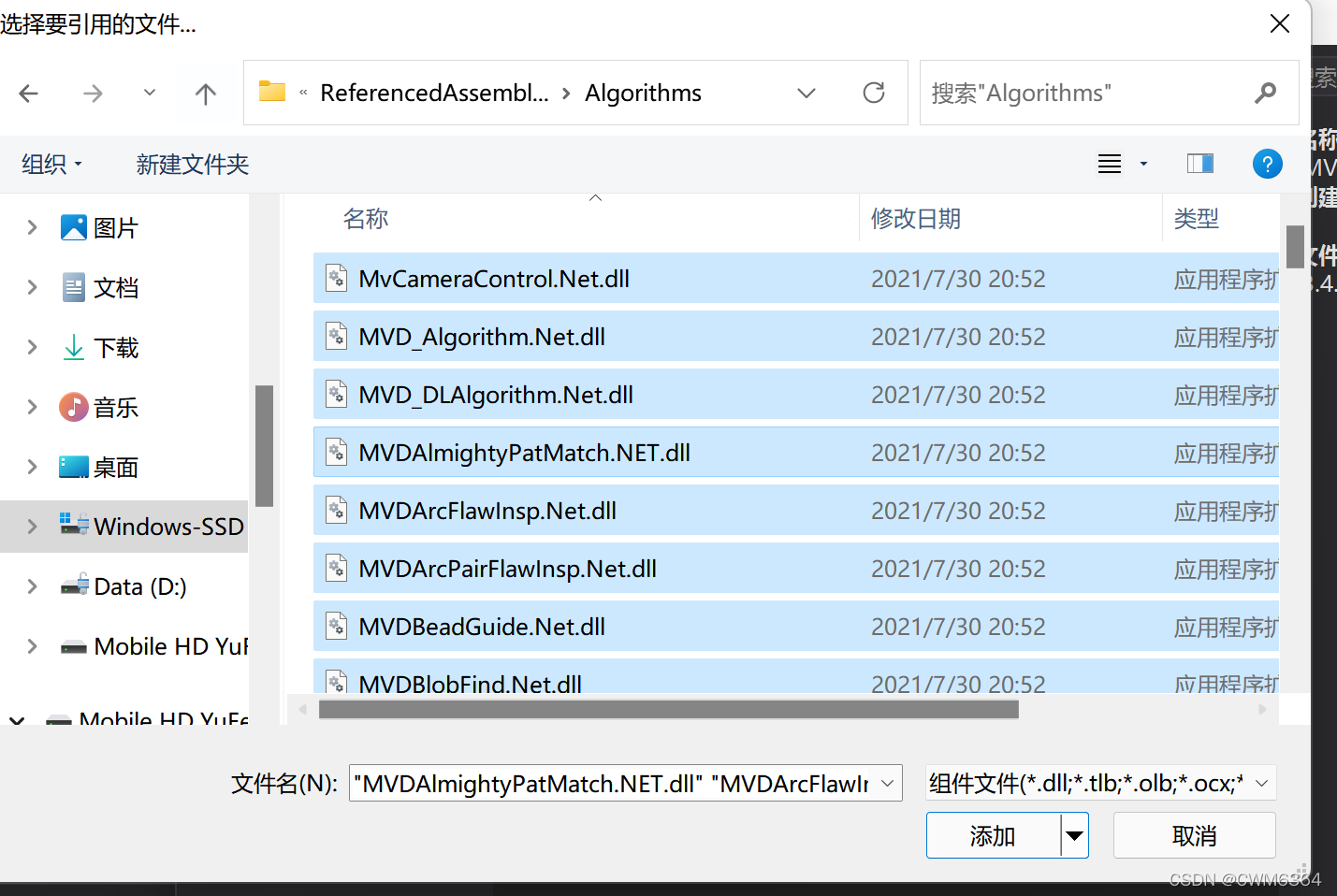1337x896 pixels.
Task: Click the sidebar vertical scrollbar
Action: pyautogui.click(x=264, y=445)
